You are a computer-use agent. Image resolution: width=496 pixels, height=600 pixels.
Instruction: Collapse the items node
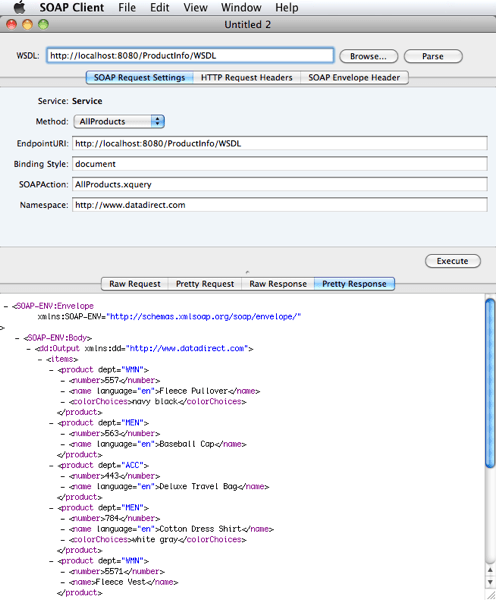pos(40,360)
